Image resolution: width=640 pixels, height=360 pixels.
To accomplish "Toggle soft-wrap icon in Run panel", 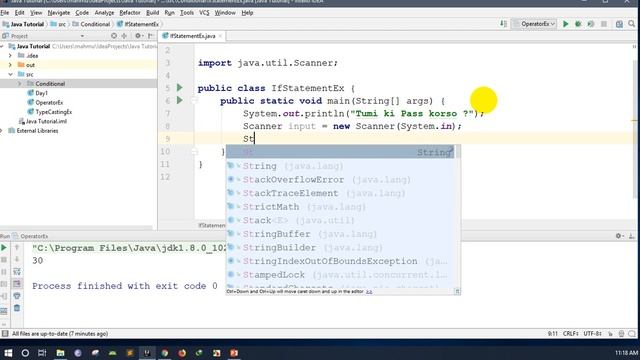I will coord(17,271).
